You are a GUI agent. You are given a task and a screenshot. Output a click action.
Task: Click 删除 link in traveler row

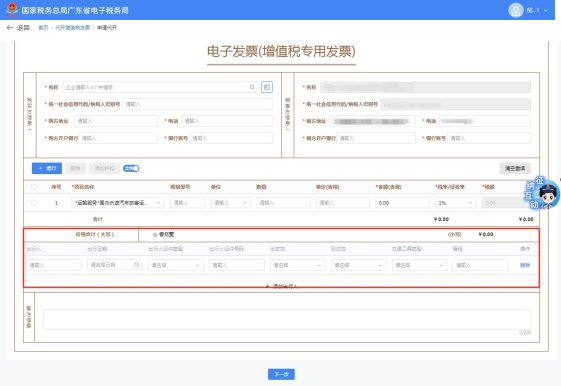point(525,265)
